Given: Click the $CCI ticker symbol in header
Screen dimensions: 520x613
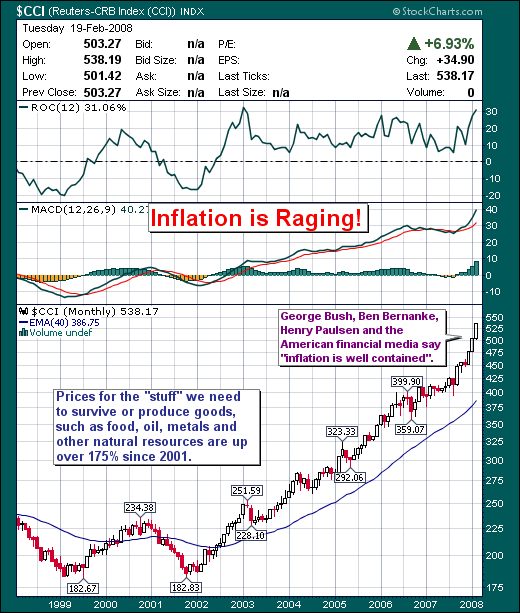Looking at the screenshot, I should (x=30, y=11).
